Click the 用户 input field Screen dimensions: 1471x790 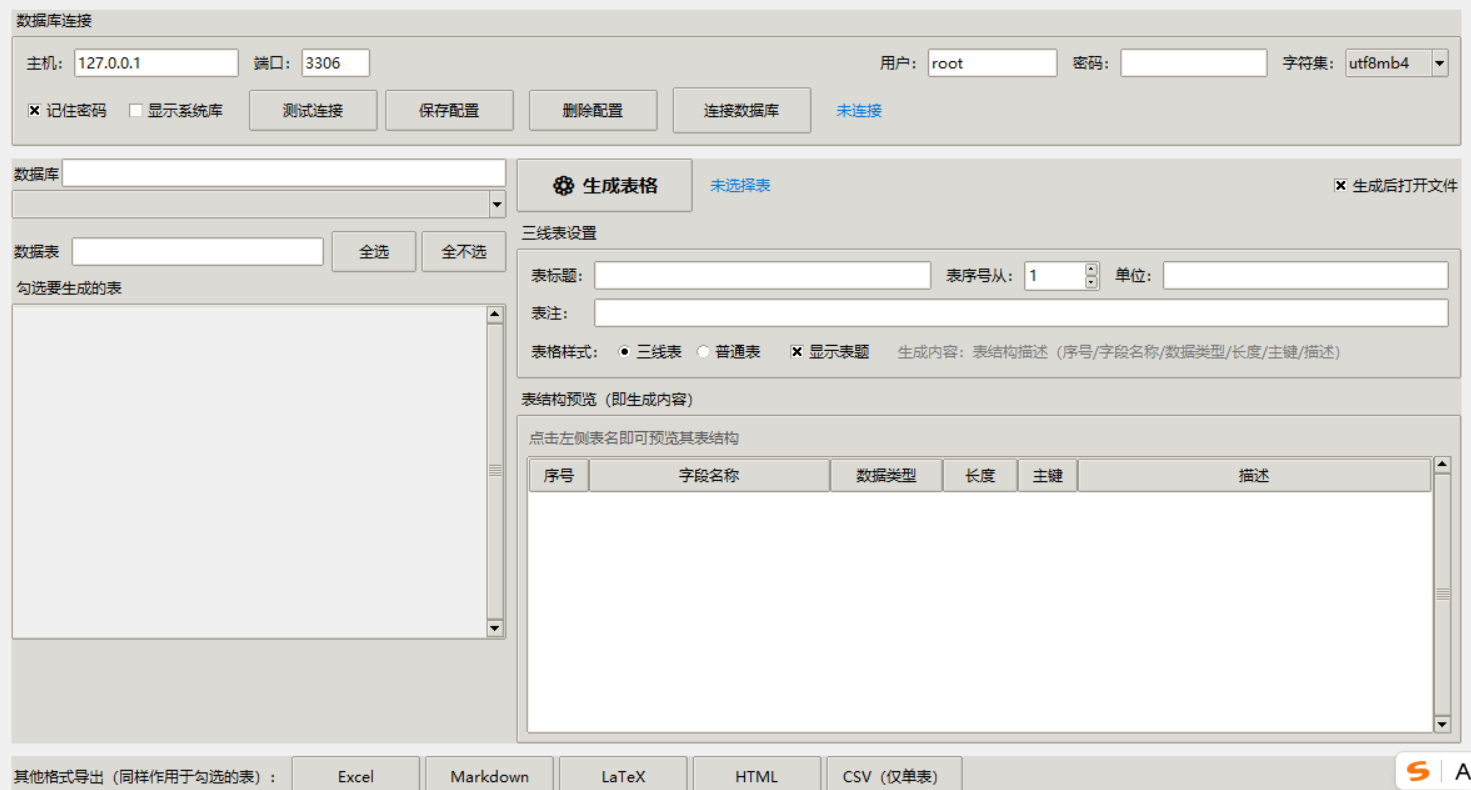(x=992, y=63)
